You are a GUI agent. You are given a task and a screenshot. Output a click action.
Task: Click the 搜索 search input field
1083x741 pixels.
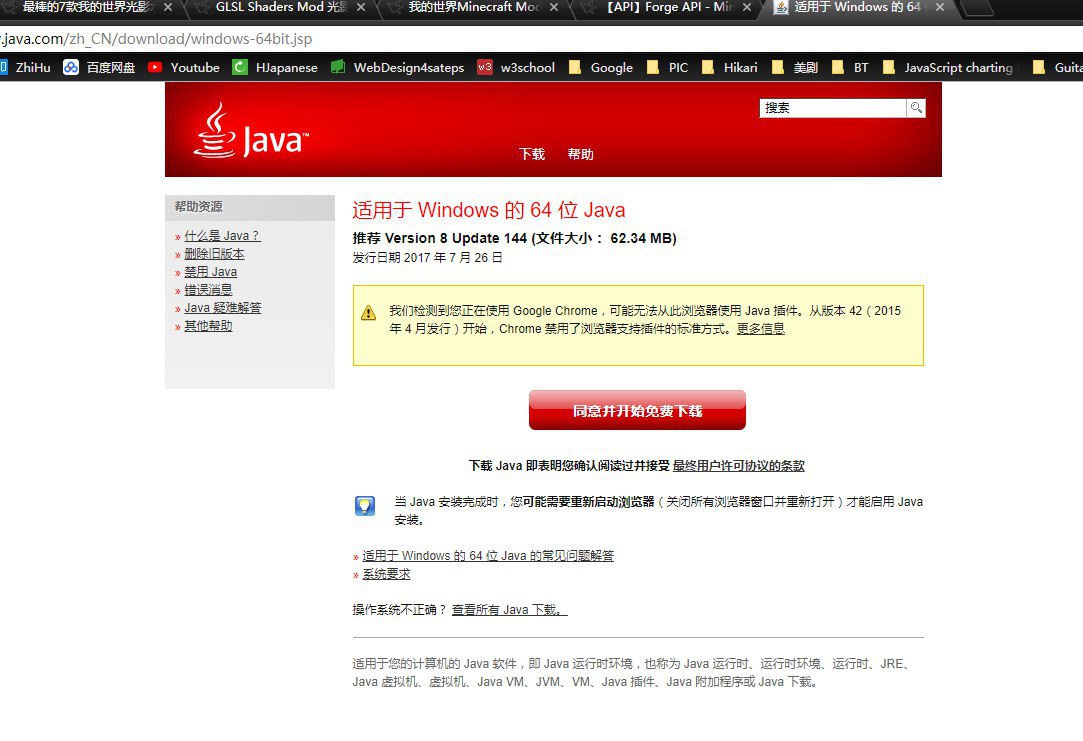pos(832,108)
